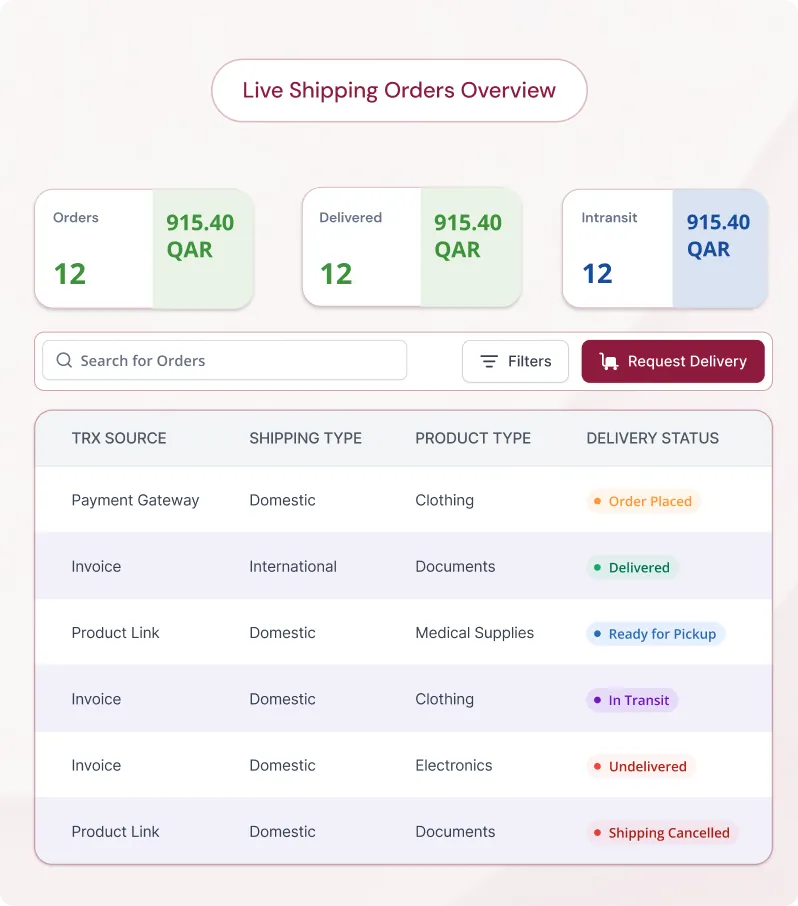Click the purple In Transit status dot

pos(597,700)
